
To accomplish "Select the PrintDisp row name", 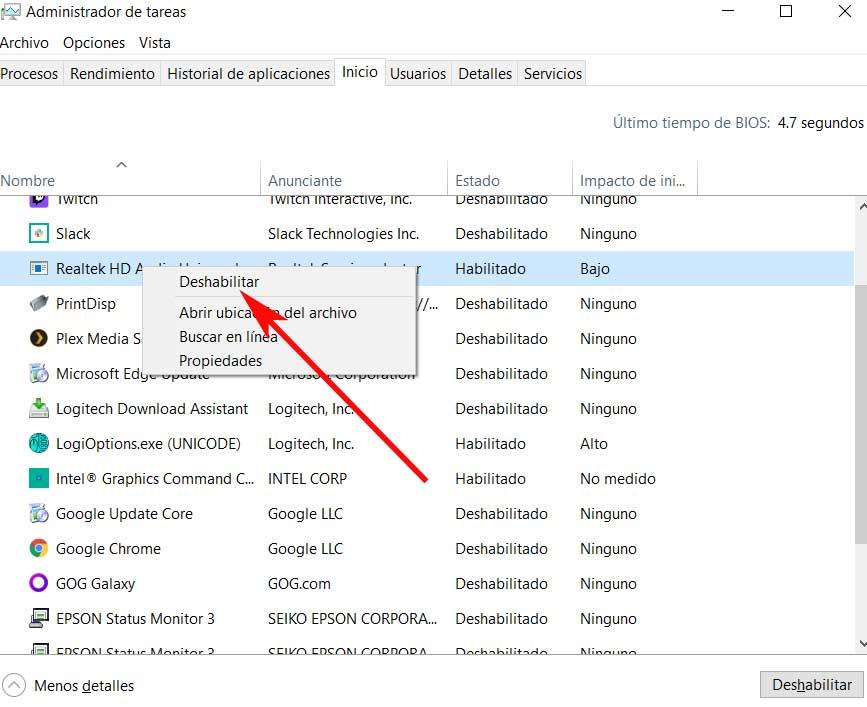I will click(86, 304).
